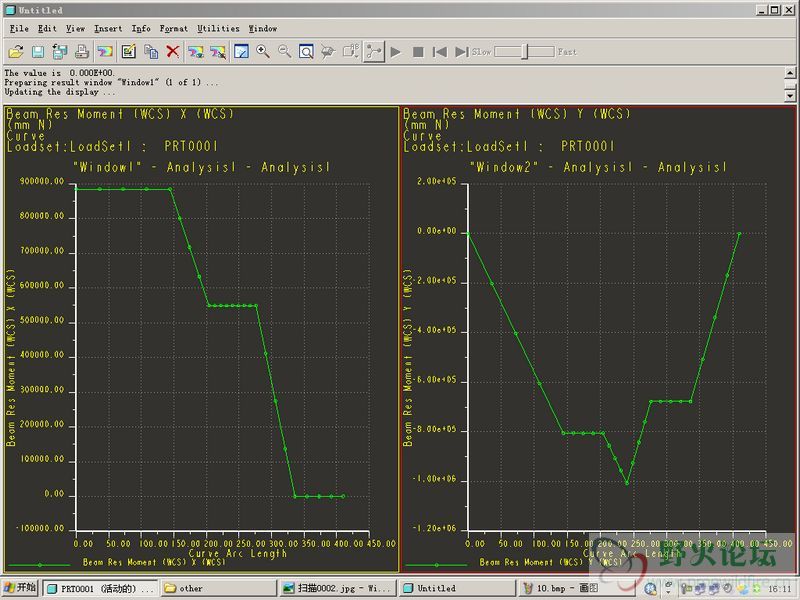Step animation to previous frame
The height and width of the screenshot is (600, 800).
point(440,51)
